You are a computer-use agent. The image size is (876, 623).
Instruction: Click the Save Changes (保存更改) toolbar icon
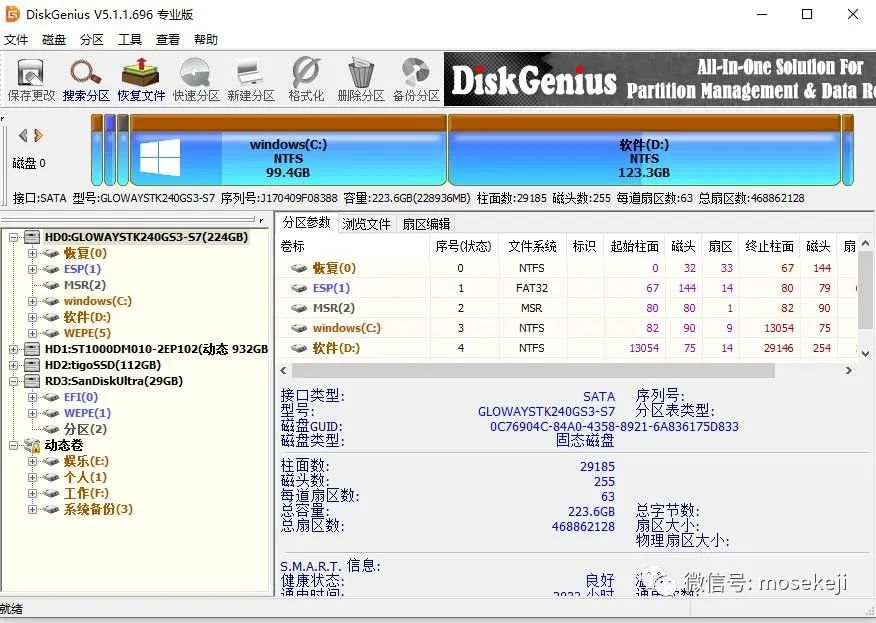click(31, 79)
